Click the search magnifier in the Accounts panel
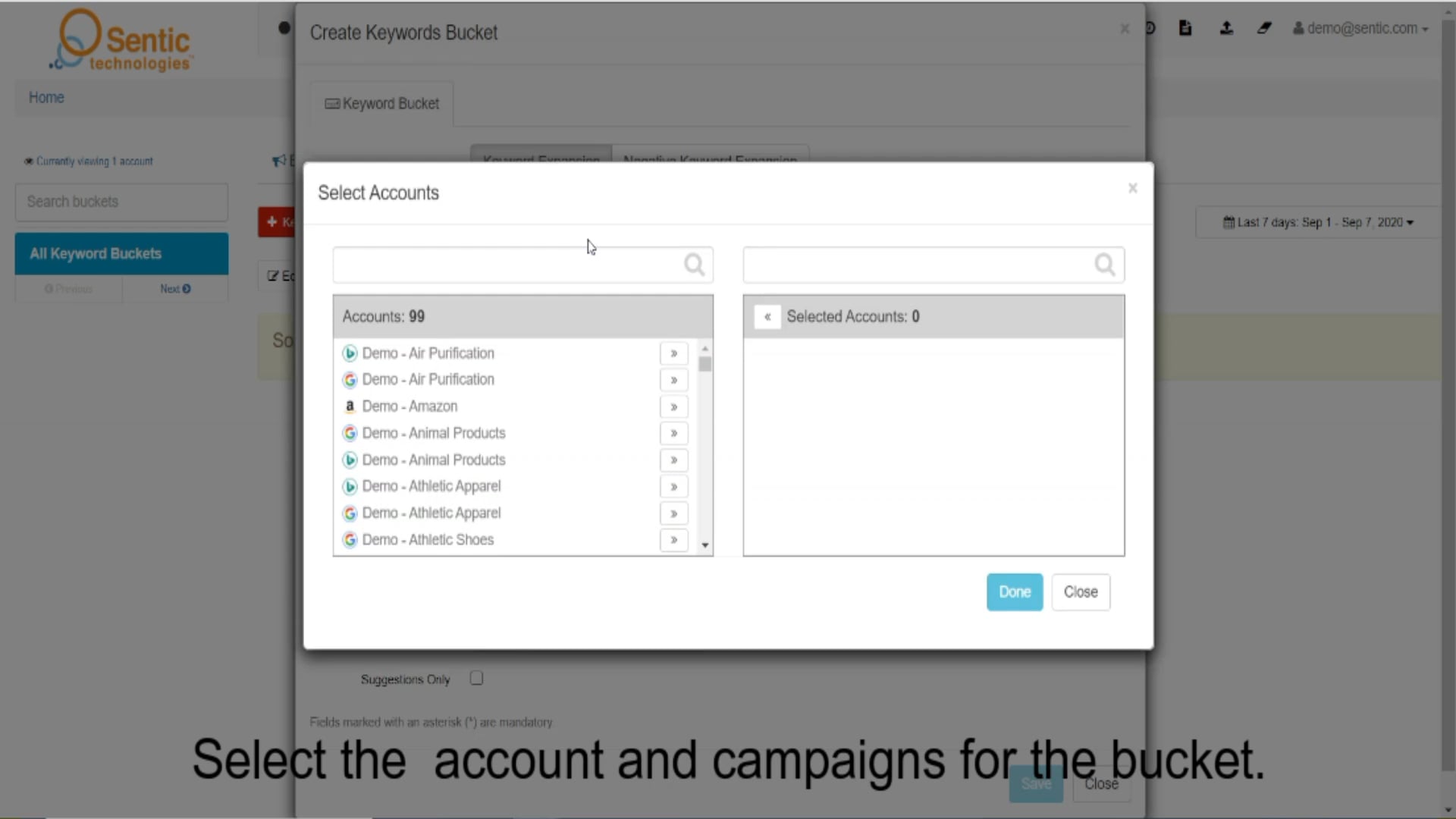The height and width of the screenshot is (819, 1456). (x=694, y=264)
